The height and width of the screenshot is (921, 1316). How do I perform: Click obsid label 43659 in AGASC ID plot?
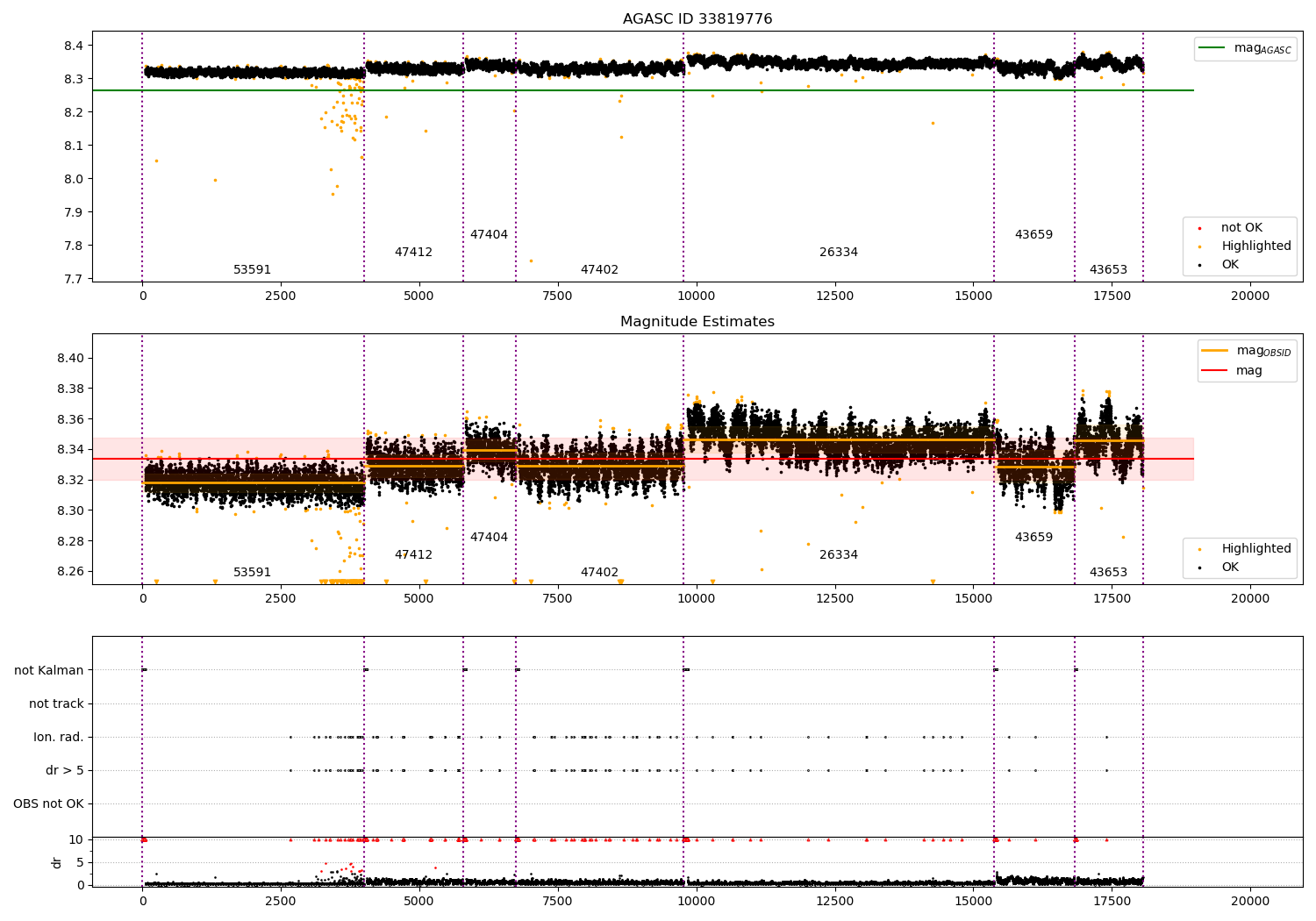(1033, 235)
